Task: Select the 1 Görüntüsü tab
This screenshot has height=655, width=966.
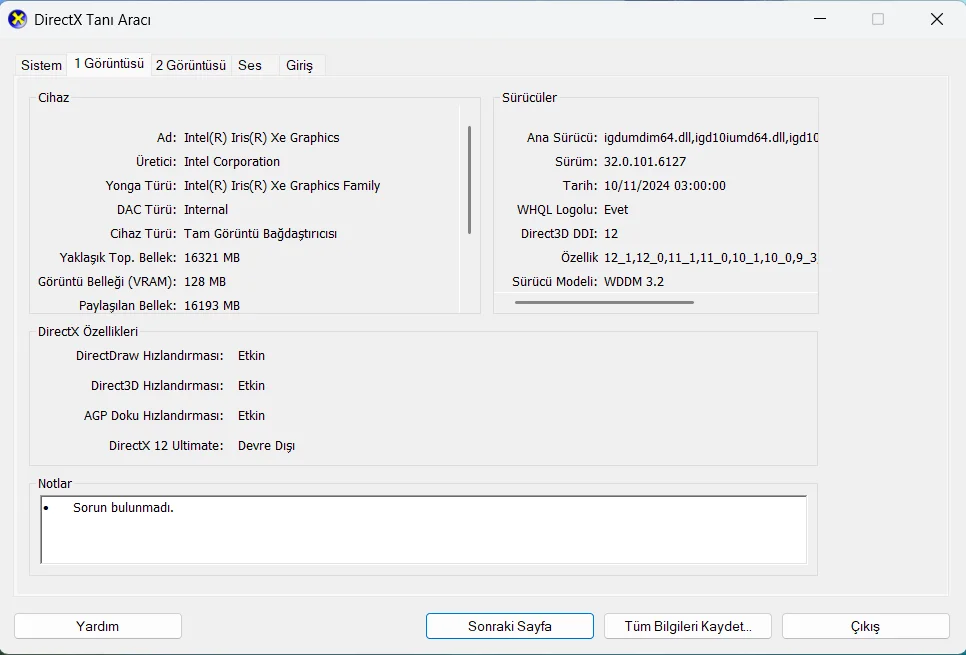Action: (x=109, y=63)
